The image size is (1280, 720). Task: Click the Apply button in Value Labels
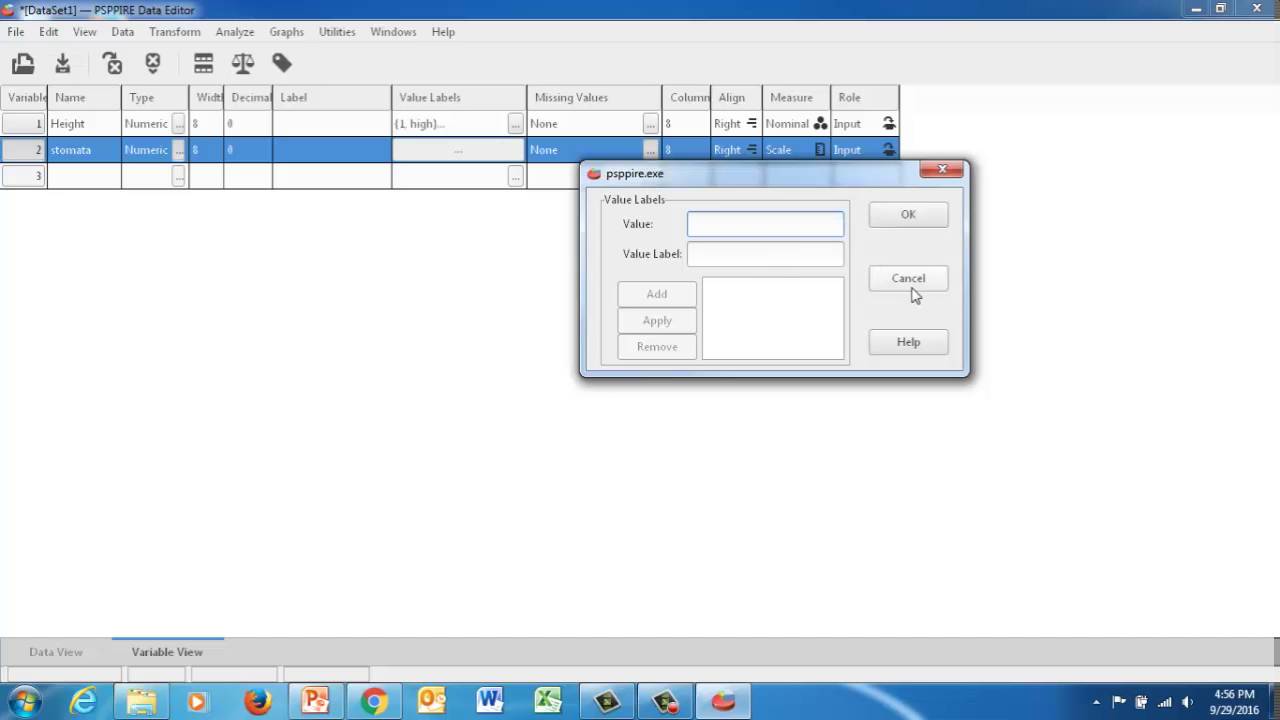pyautogui.click(x=657, y=321)
